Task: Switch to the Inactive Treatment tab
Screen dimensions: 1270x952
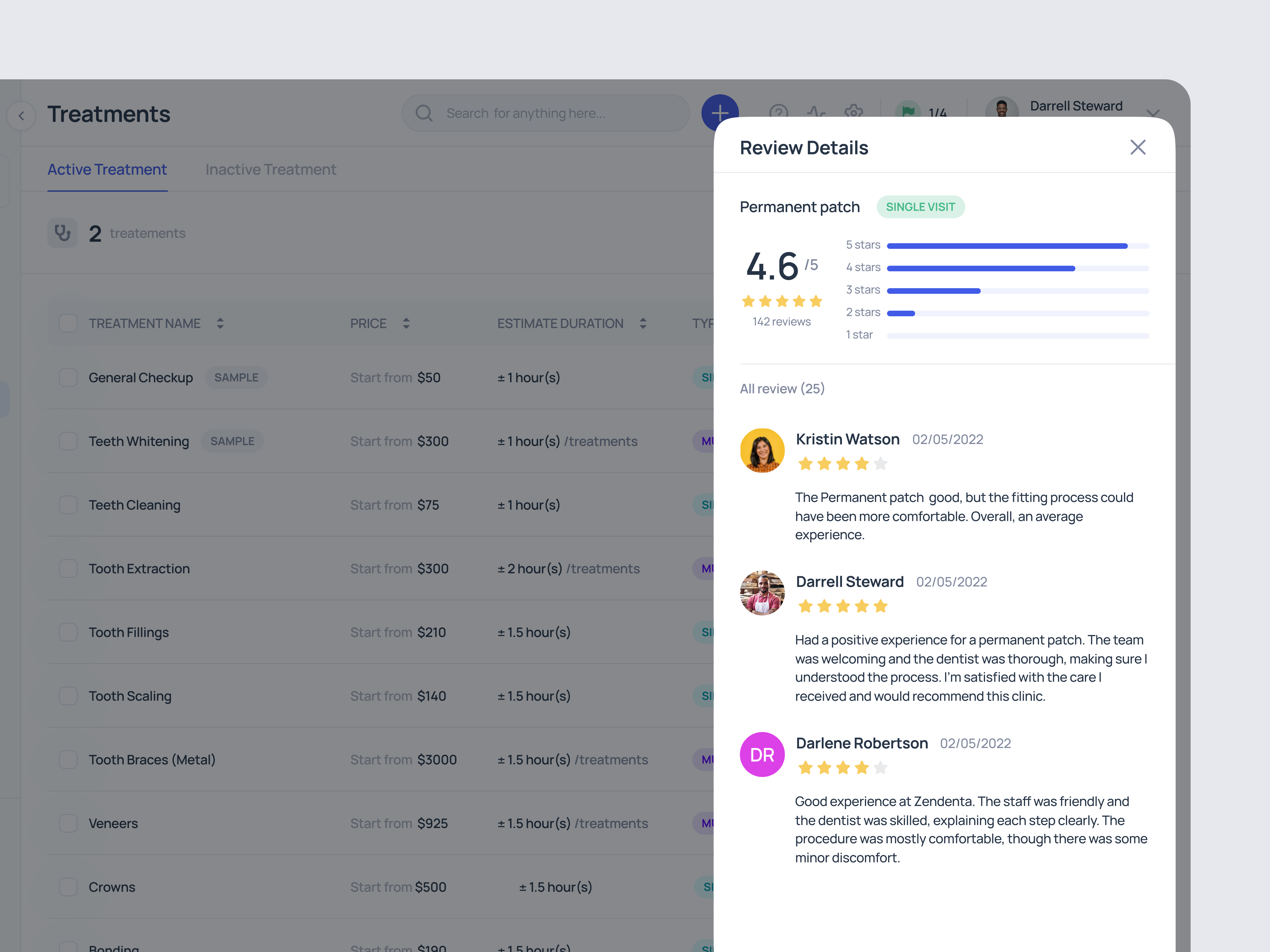Action: coord(270,170)
